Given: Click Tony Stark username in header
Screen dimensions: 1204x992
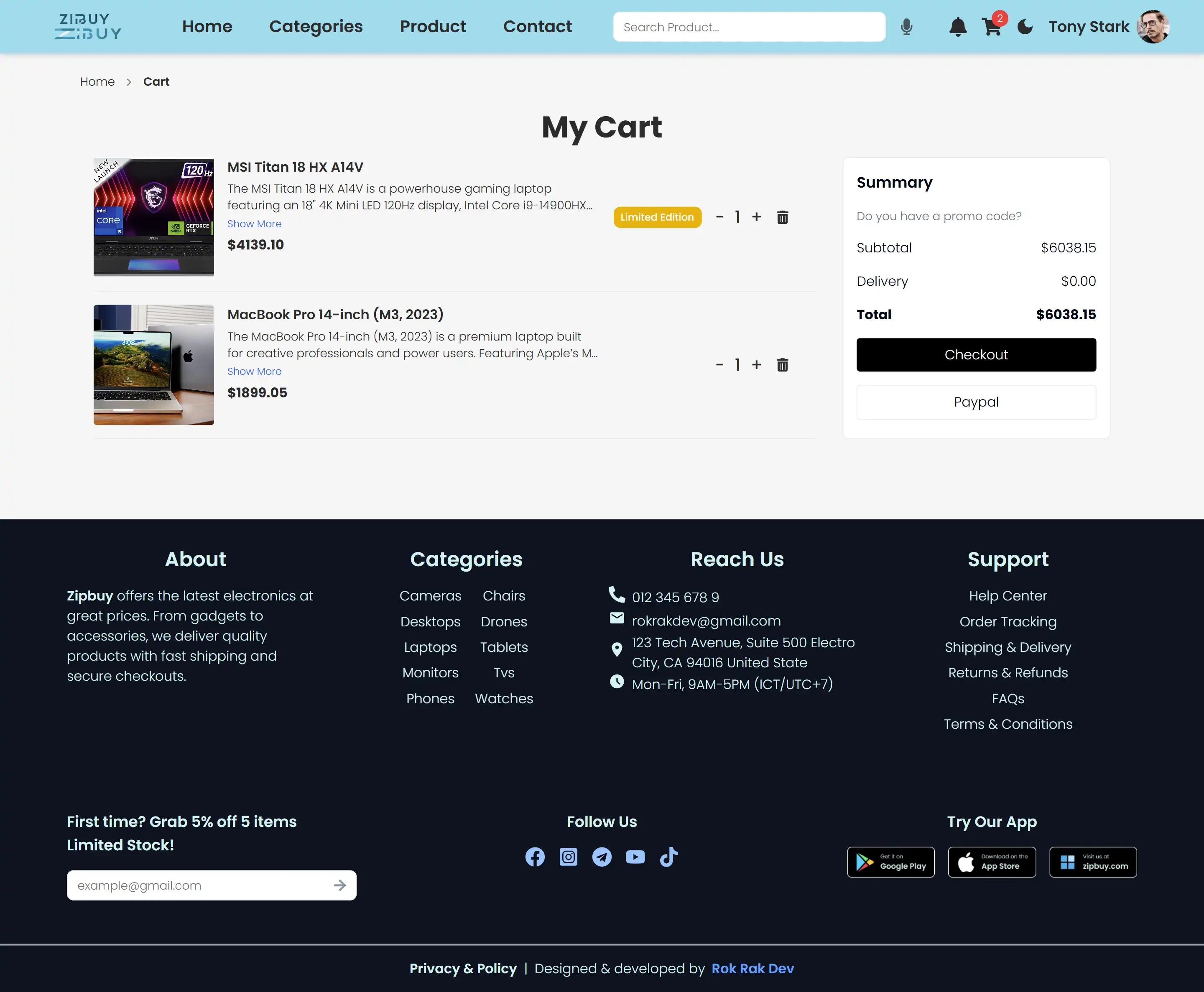Looking at the screenshot, I should click(x=1089, y=27).
